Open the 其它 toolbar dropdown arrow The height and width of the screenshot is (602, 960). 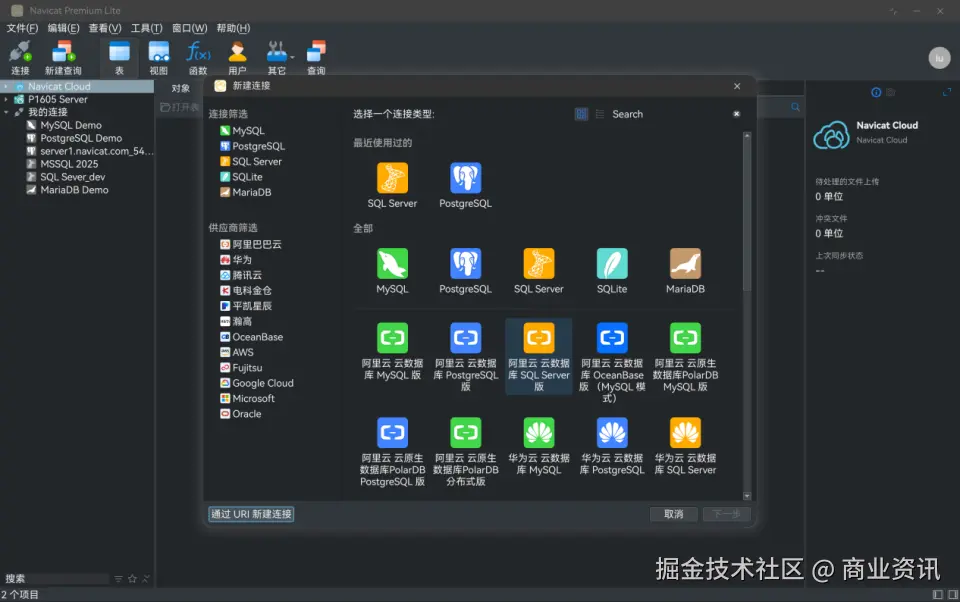click(292, 57)
